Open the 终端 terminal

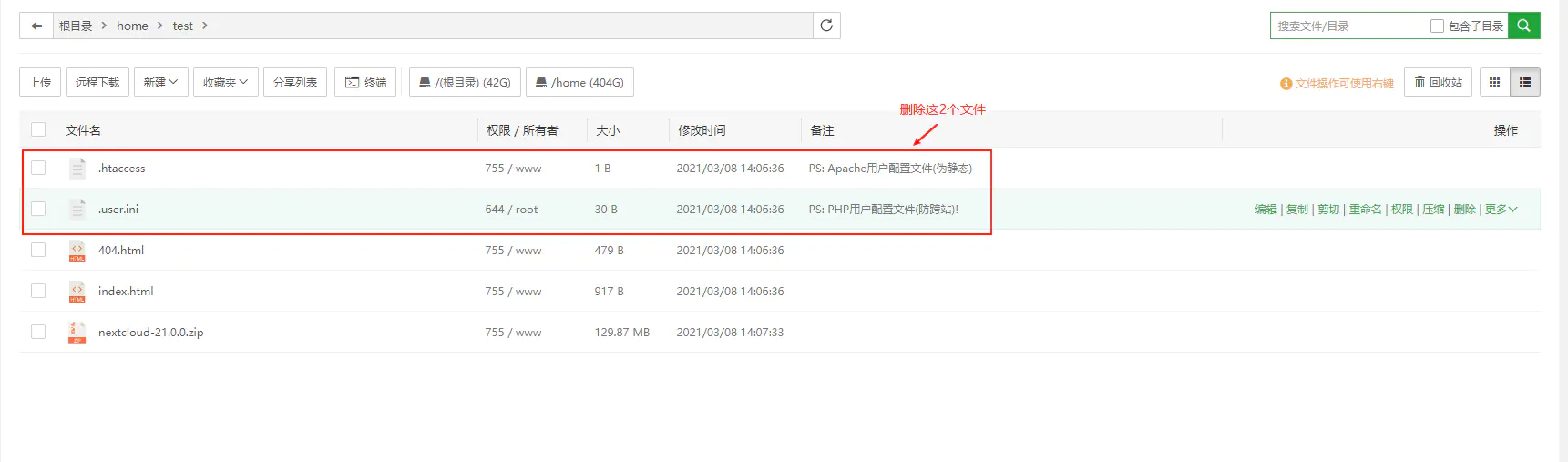(365, 82)
